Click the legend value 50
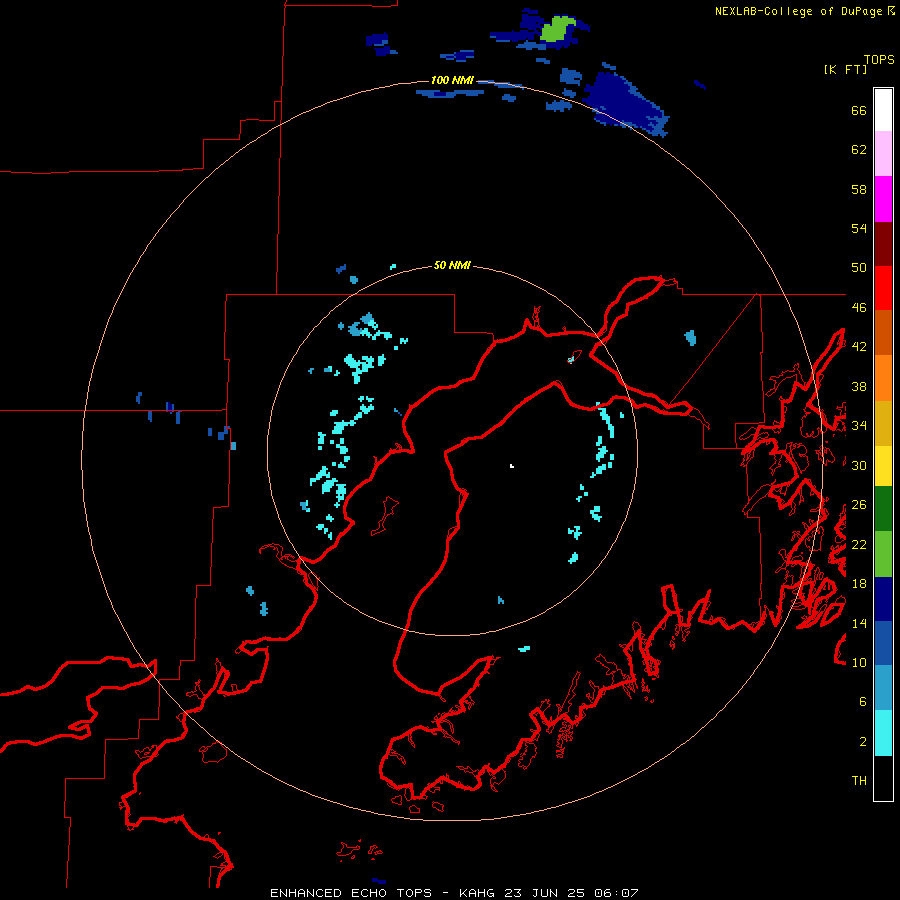Image resolution: width=900 pixels, height=900 pixels. [859, 267]
